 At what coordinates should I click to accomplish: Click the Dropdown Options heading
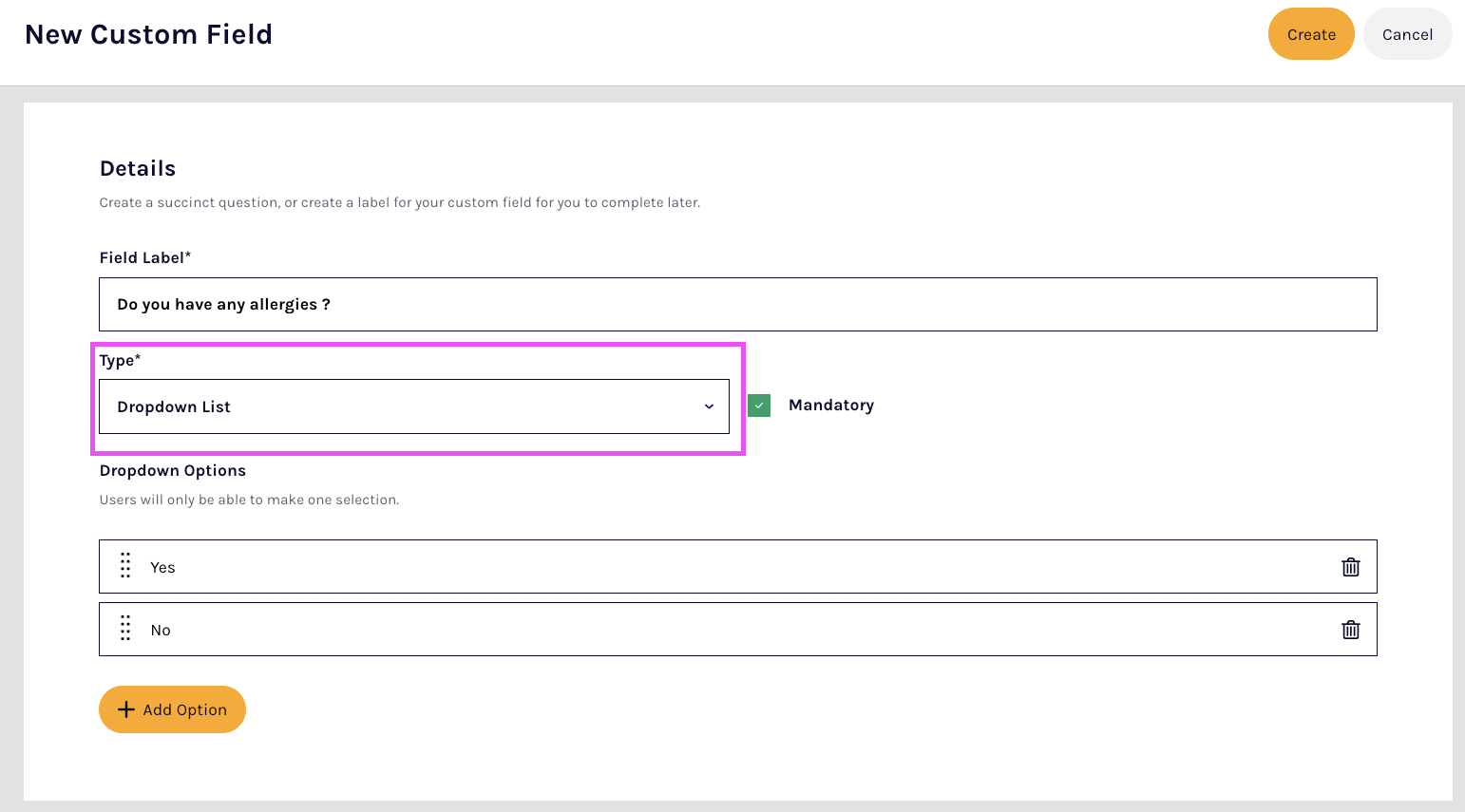(x=173, y=471)
